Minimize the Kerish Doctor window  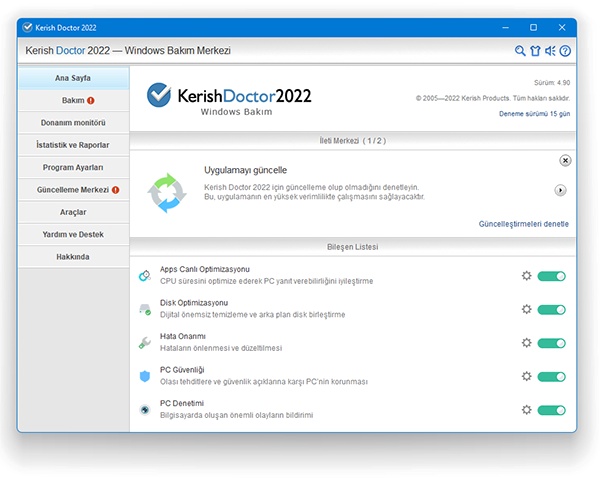point(505,28)
